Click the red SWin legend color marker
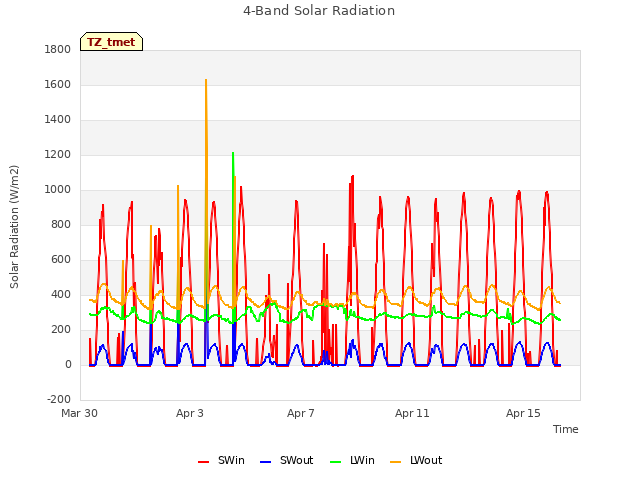 [203, 462]
